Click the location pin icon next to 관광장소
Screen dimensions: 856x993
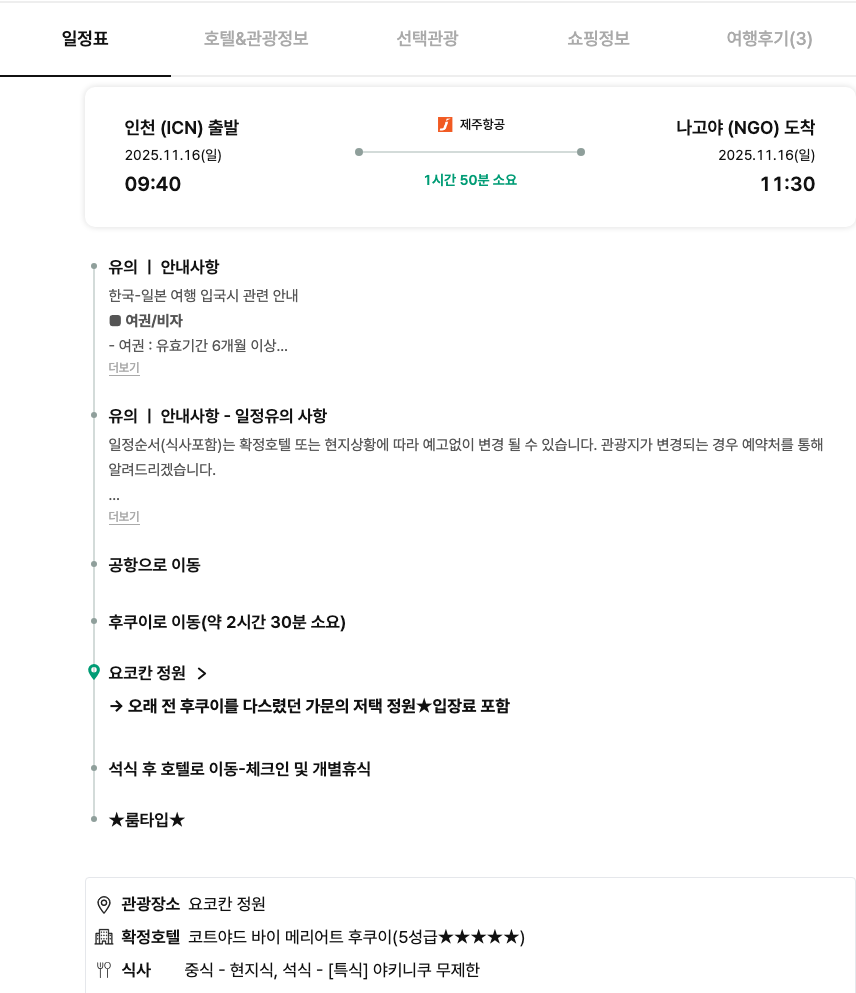[103, 904]
